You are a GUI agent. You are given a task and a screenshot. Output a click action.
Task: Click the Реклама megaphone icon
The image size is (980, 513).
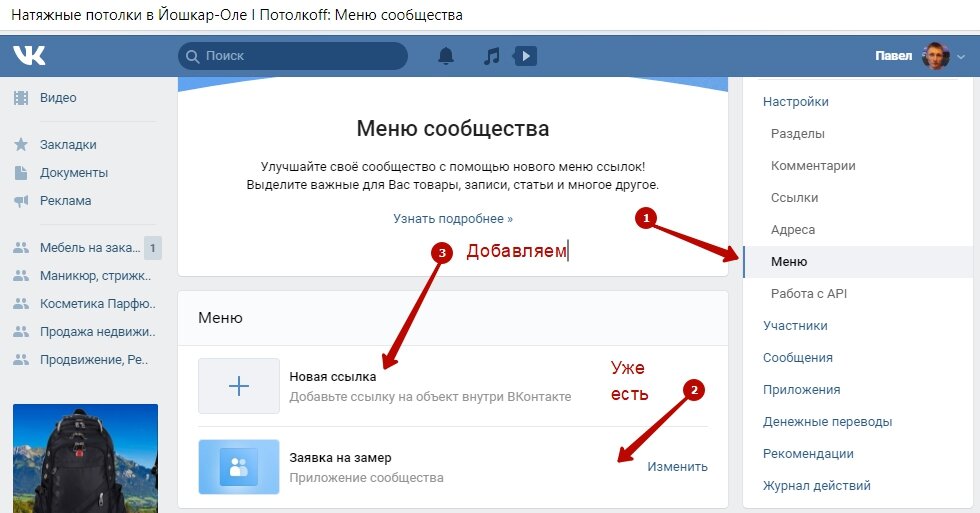(21, 201)
